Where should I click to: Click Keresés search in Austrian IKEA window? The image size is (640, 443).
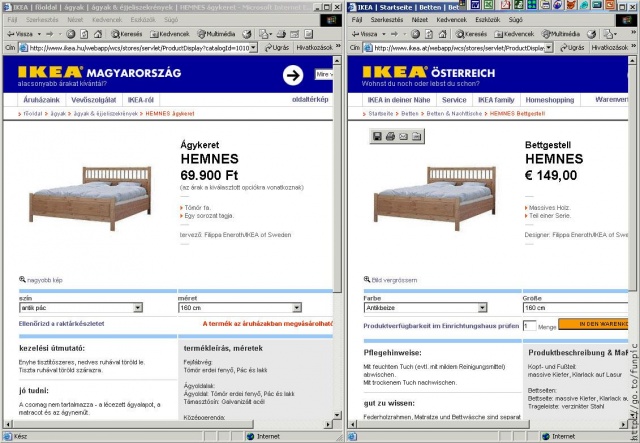[x=471, y=34]
